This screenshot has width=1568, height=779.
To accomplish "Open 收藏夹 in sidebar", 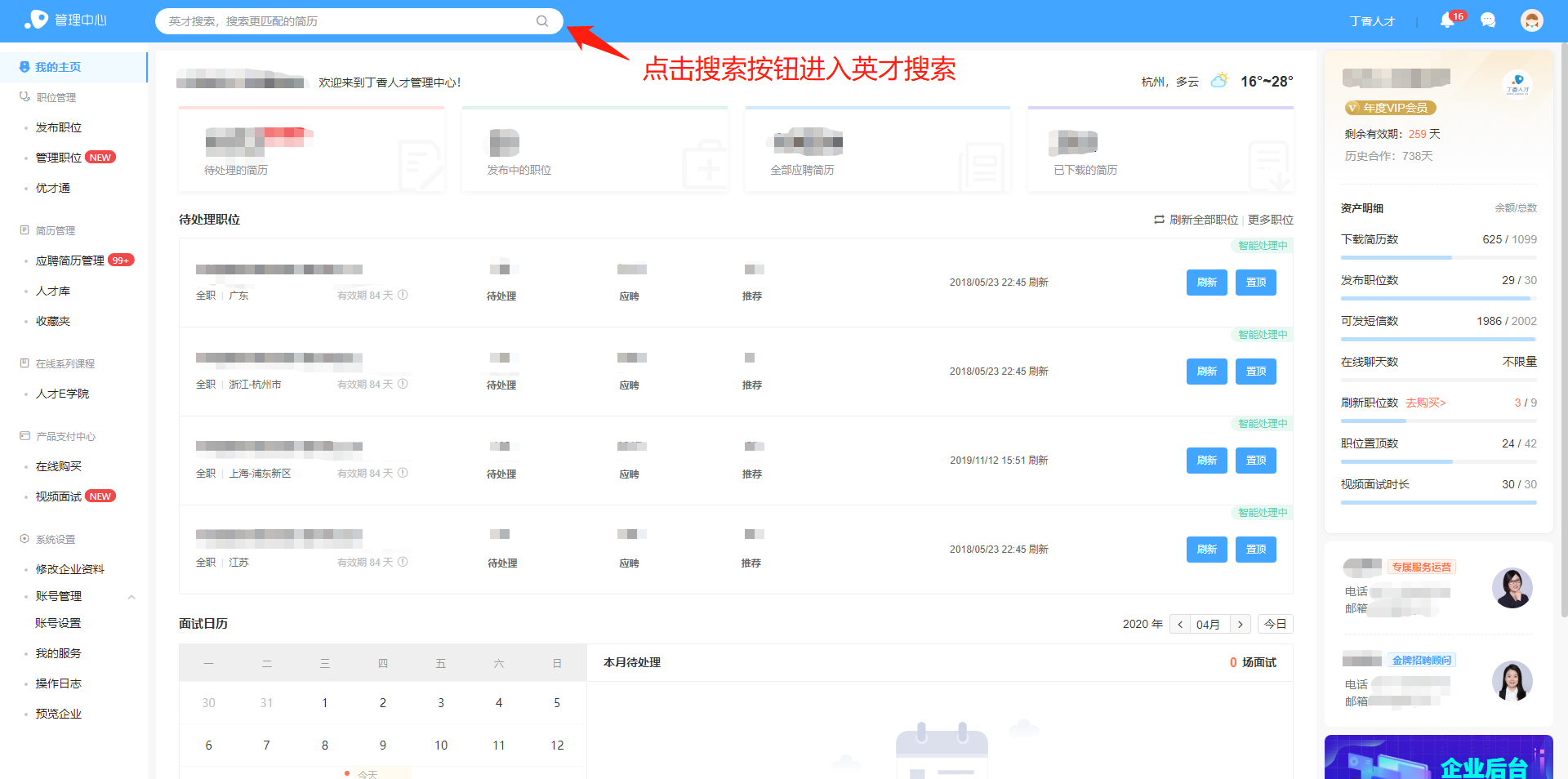I will coord(53,321).
